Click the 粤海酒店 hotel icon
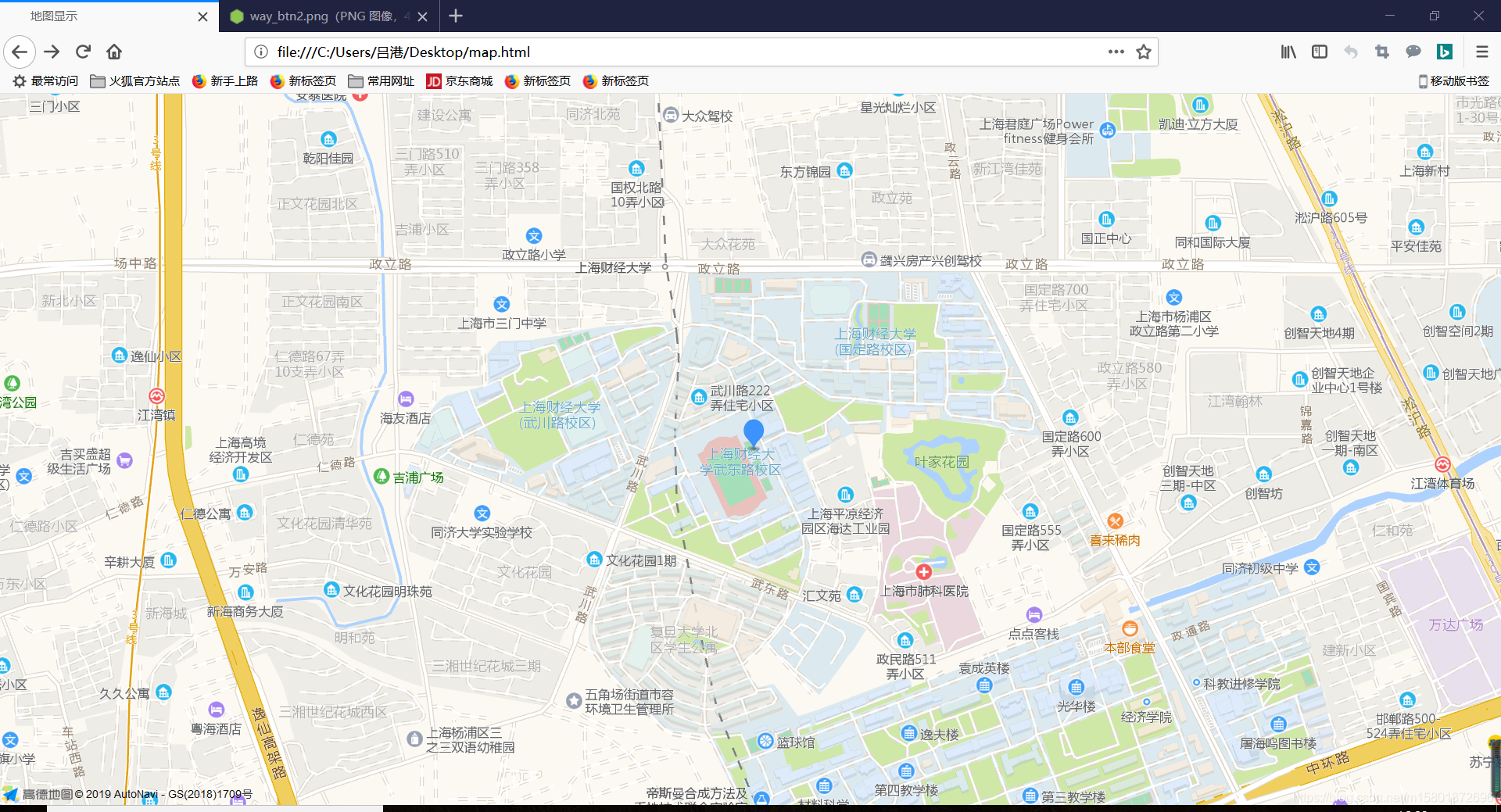This screenshot has width=1501, height=812. click(217, 710)
